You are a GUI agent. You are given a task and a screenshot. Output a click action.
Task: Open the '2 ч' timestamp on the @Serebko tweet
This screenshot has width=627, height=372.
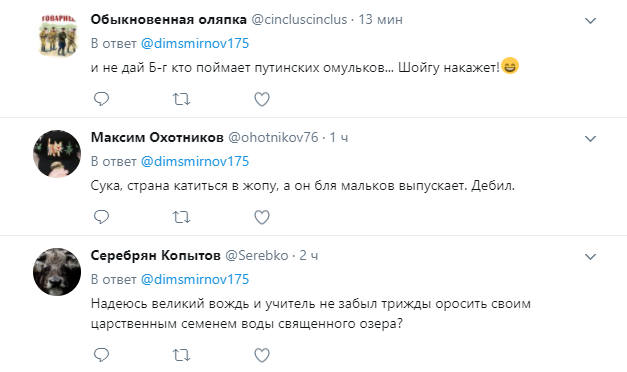point(309,255)
